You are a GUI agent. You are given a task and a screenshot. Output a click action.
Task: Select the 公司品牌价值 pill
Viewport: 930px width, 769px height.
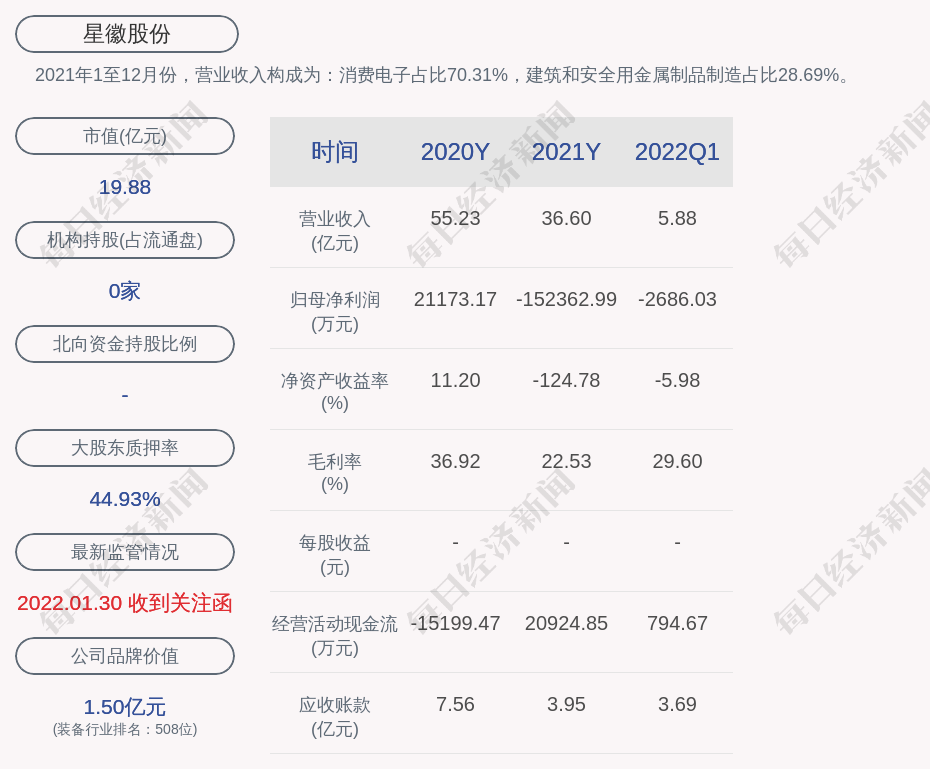coord(125,656)
